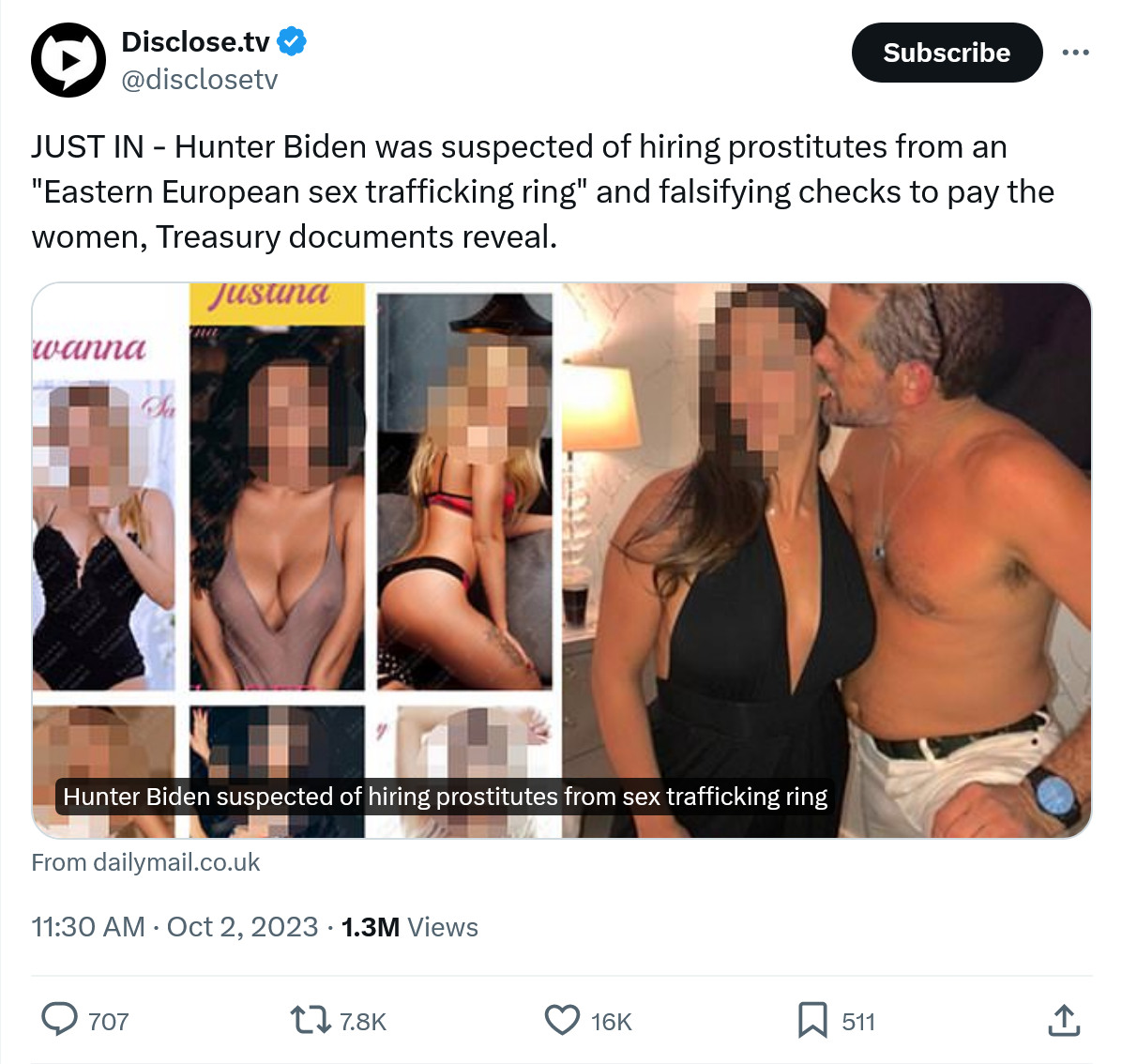
Task: Click the repost arrows icon
Action: pos(311,1020)
